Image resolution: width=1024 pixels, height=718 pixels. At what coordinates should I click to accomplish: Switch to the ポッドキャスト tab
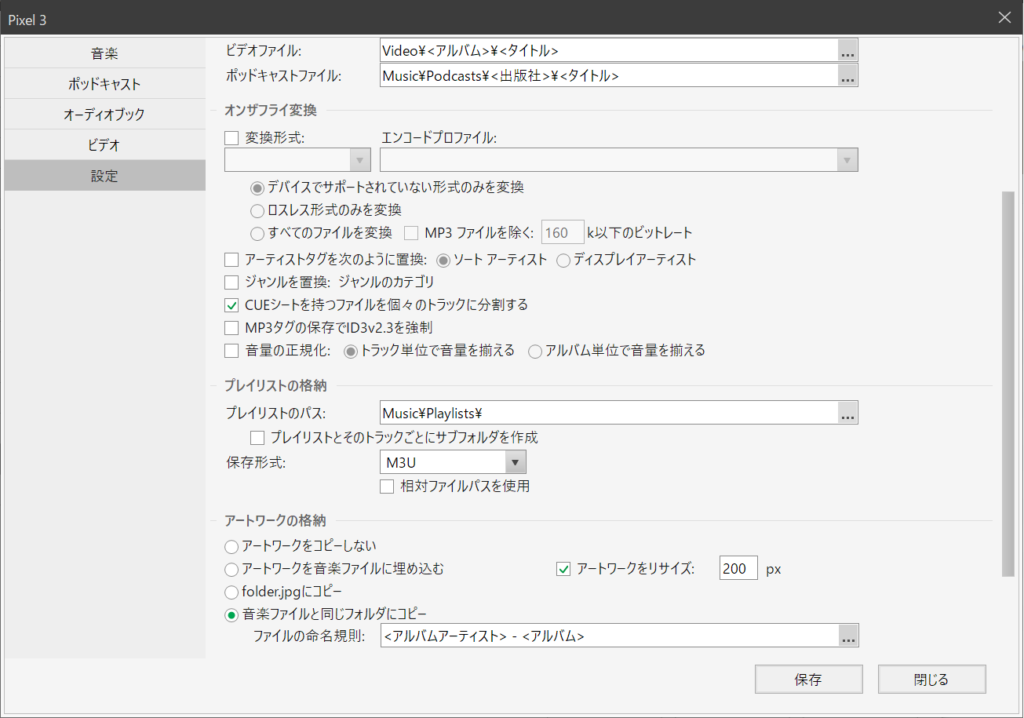tap(104, 84)
